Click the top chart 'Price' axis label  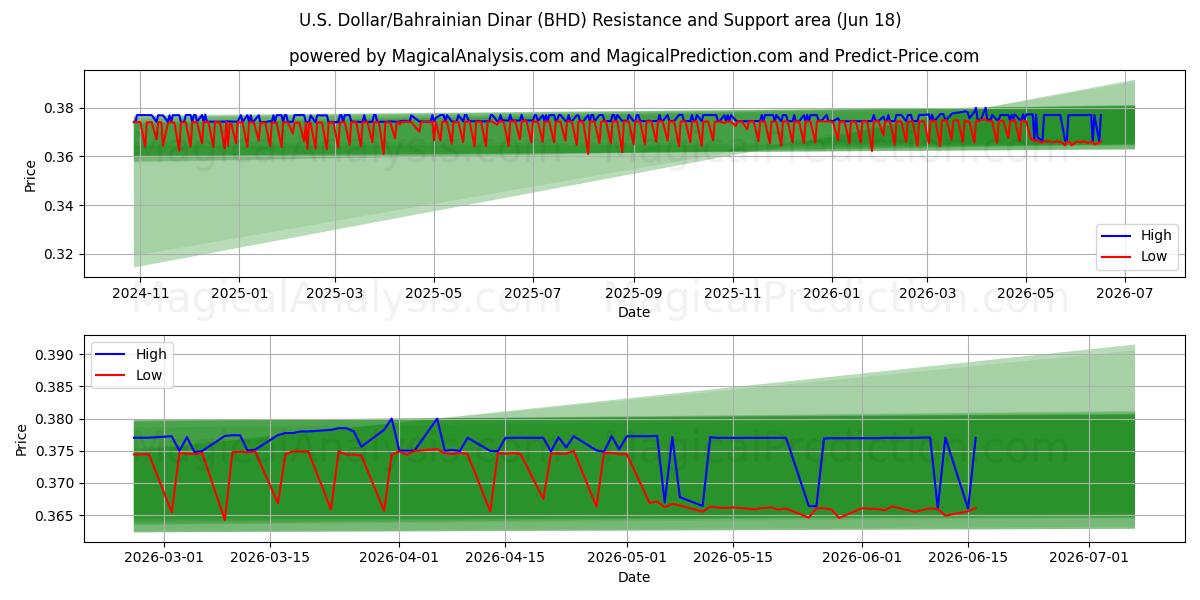[30, 175]
